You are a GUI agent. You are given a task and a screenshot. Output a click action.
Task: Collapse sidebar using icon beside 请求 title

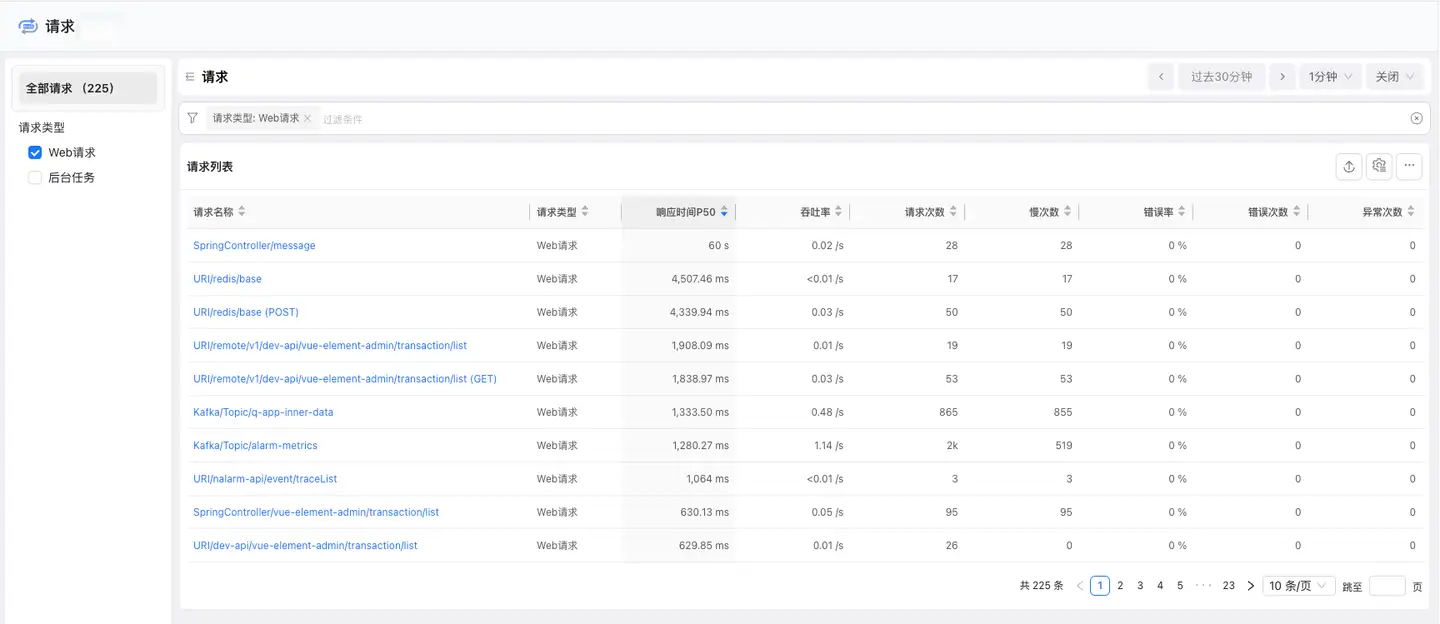pyautogui.click(x=190, y=77)
